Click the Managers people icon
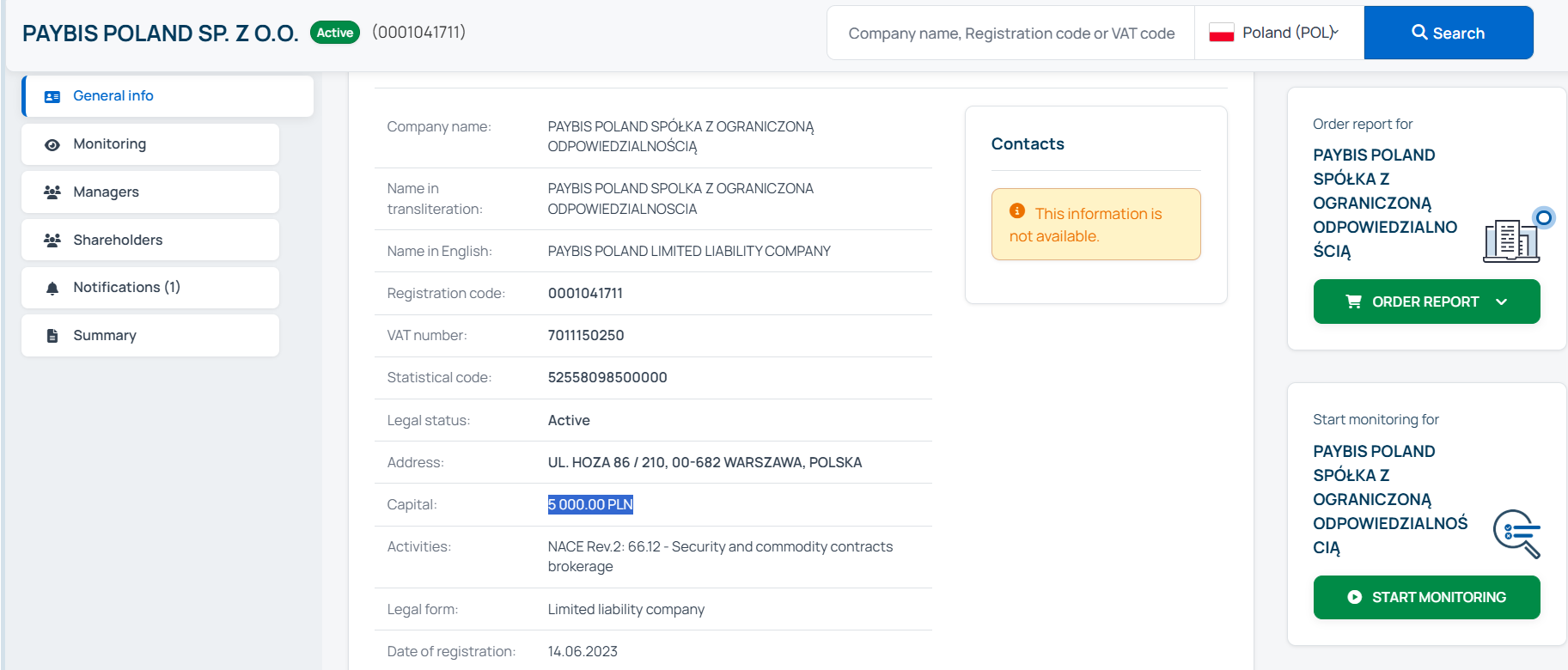Image resolution: width=1568 pixels, height=670 pixels. 52,192
